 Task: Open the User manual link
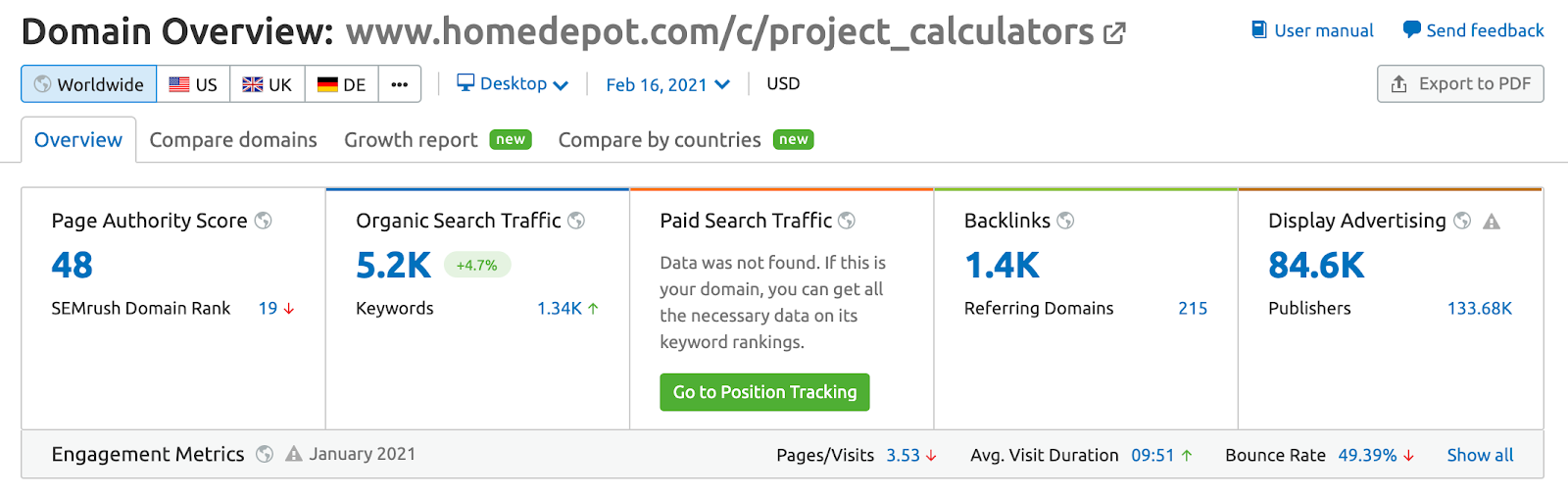tap(1312, 30)
